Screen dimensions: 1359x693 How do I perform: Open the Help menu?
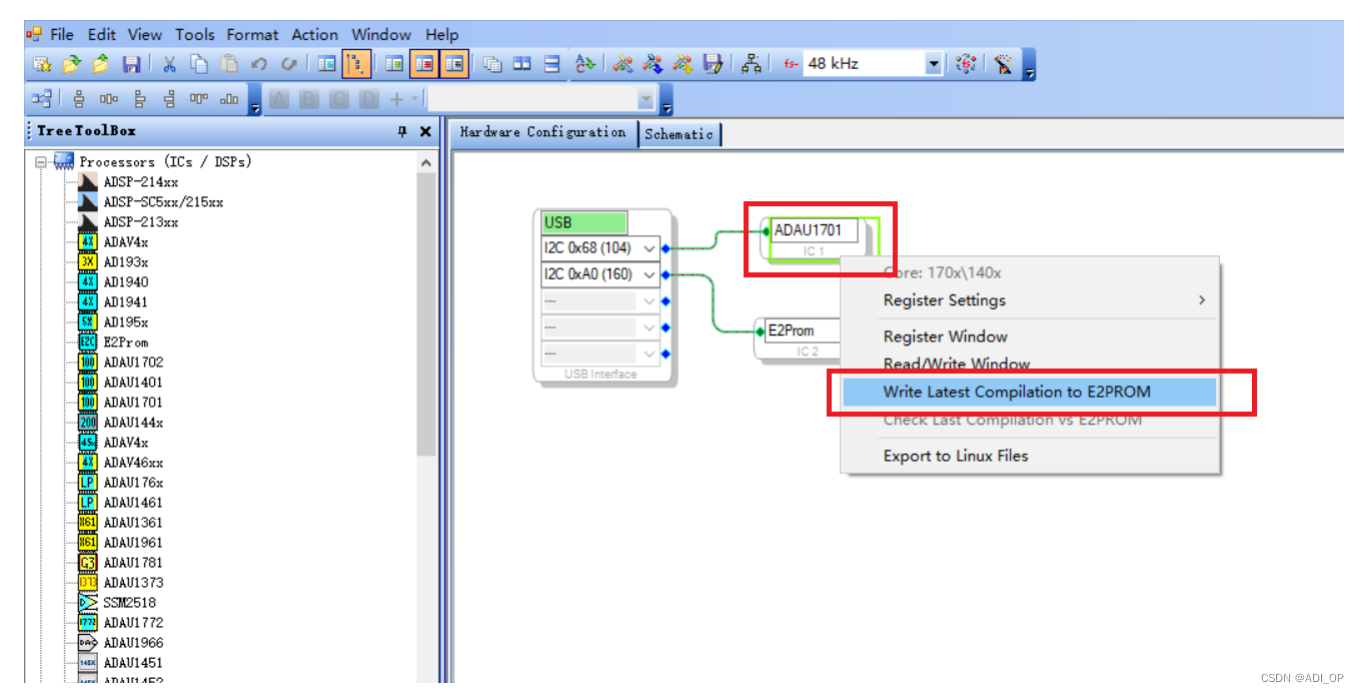[442, 34]
